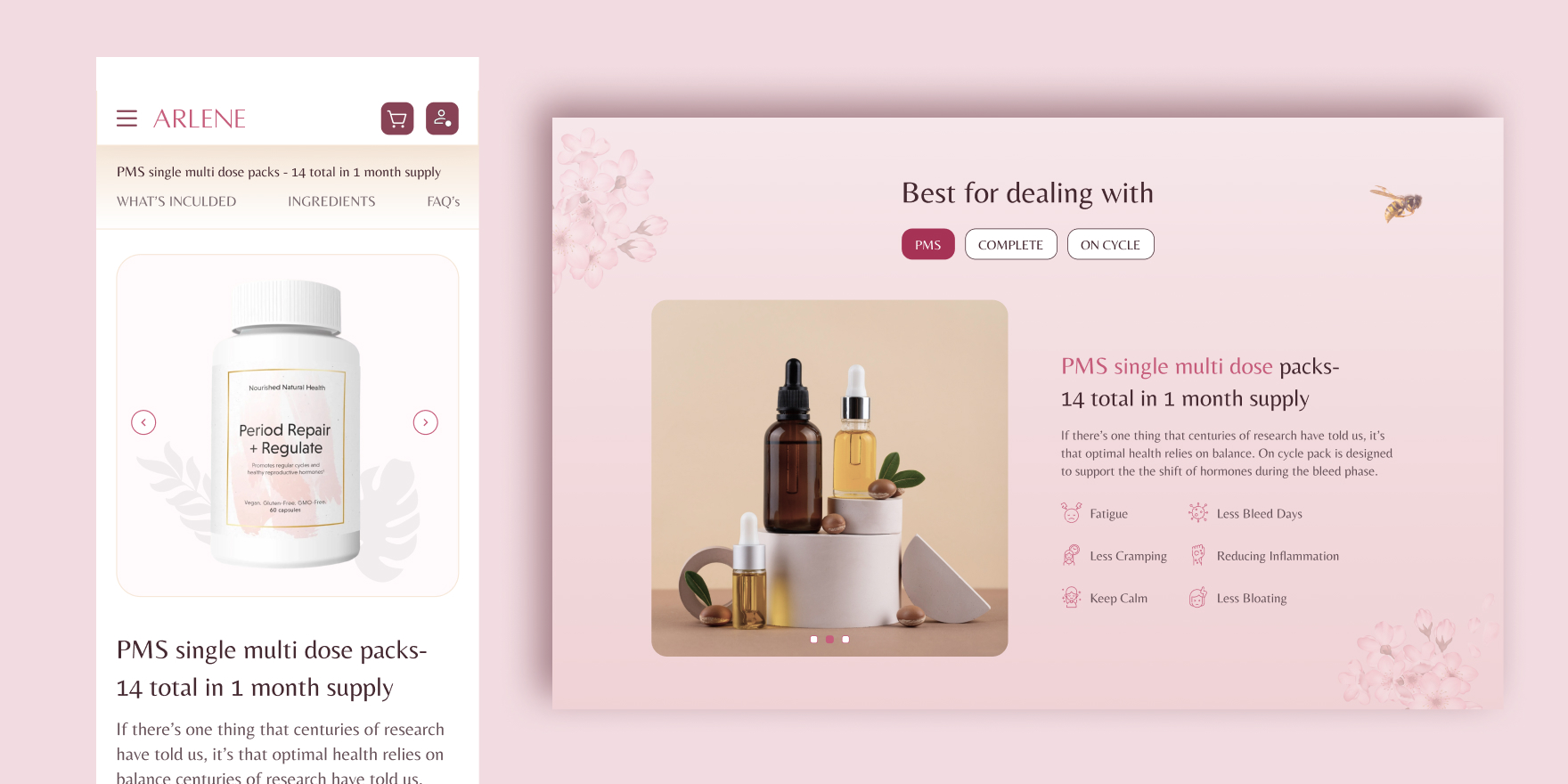Go to the previous product image

pyautogui.click(x=143, y=422)
